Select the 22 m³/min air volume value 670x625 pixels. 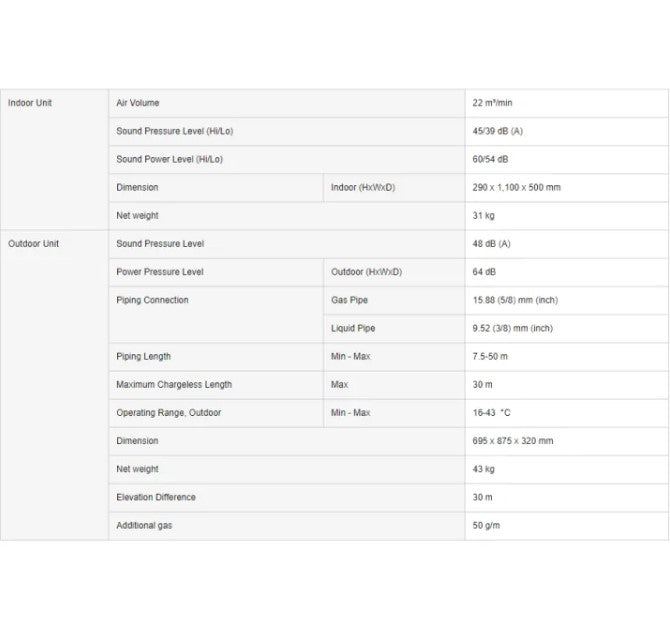[492, 103]
